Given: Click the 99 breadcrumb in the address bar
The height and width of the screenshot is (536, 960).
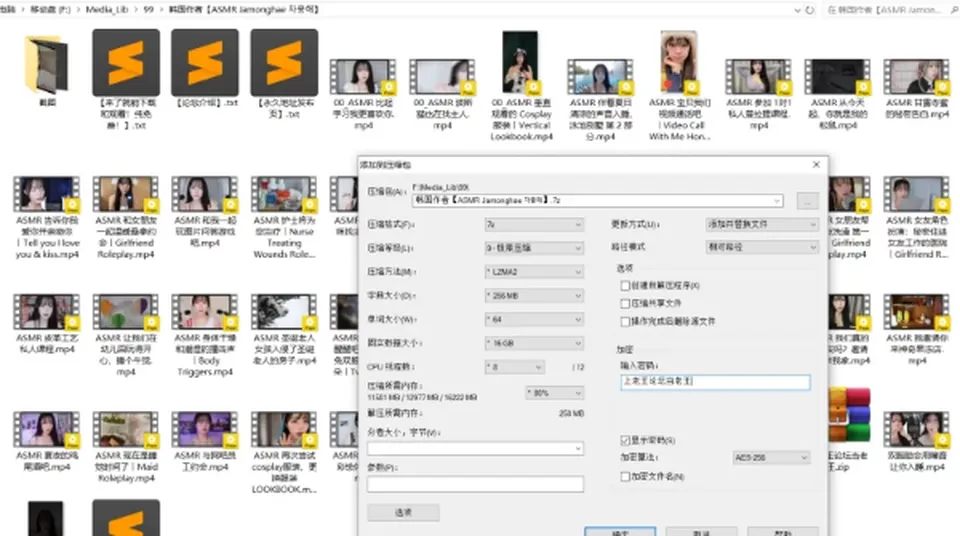Looking at the screenshot, I should (148, 10).
